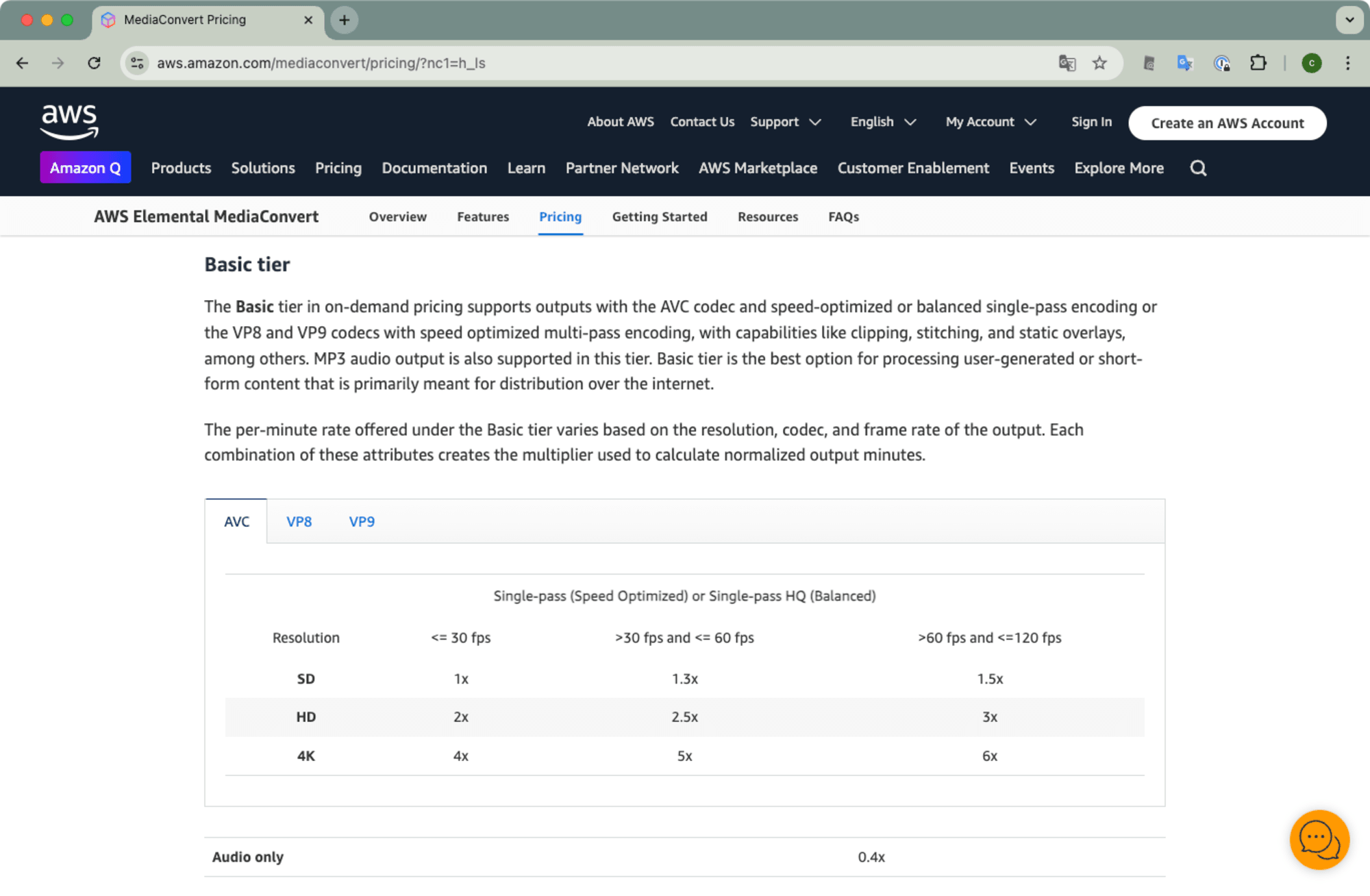This screenshot has height=896, width=1370.
Task: Expand the English language dropdown
Action: pos(883,122)
